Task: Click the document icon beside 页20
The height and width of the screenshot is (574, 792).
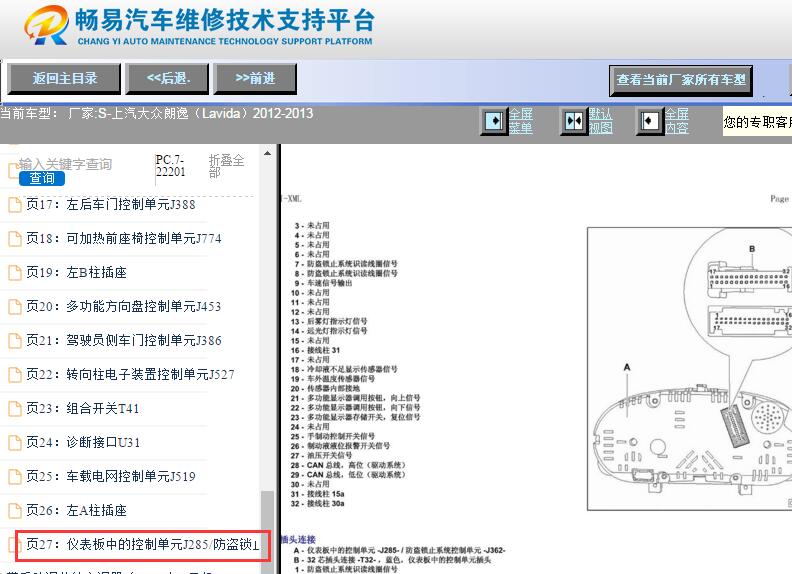Action: point(15,307)
